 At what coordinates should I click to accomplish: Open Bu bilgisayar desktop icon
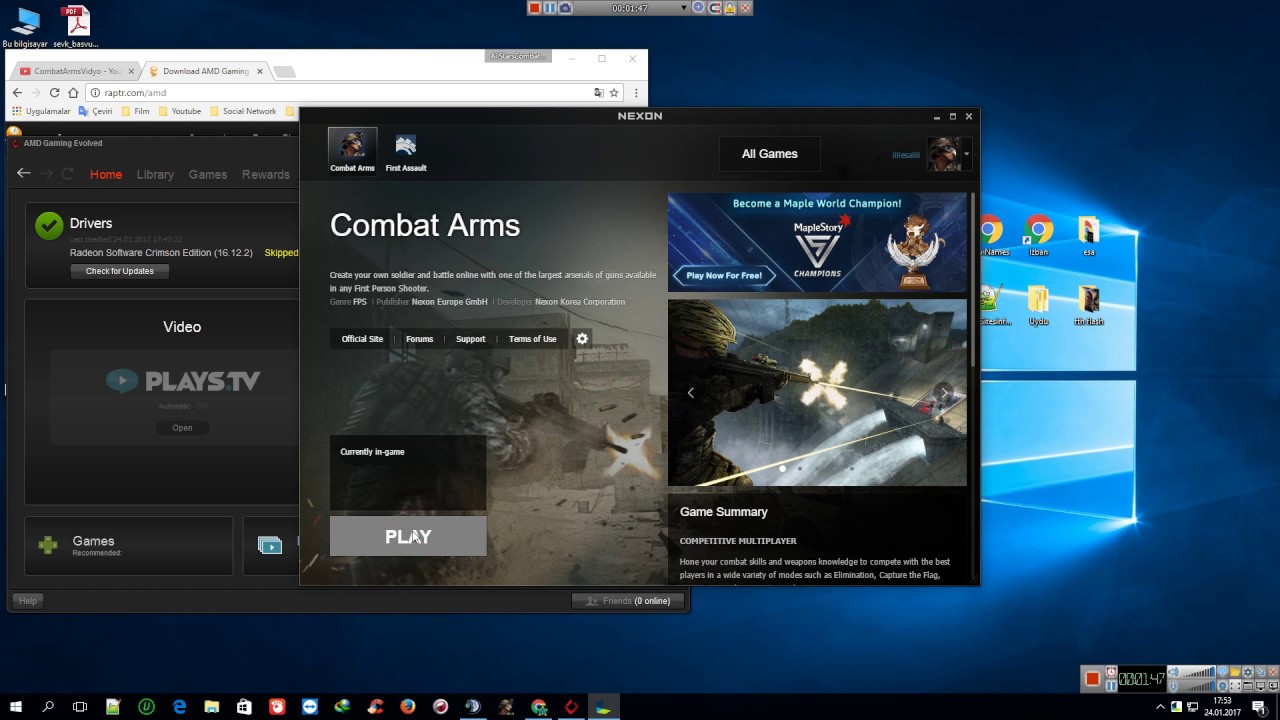(25, 28)
